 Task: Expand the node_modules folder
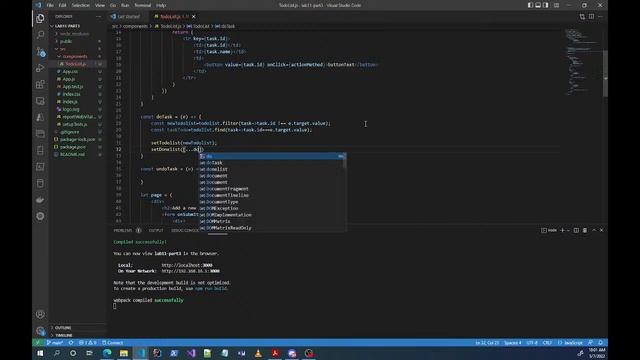coord(77,34)
